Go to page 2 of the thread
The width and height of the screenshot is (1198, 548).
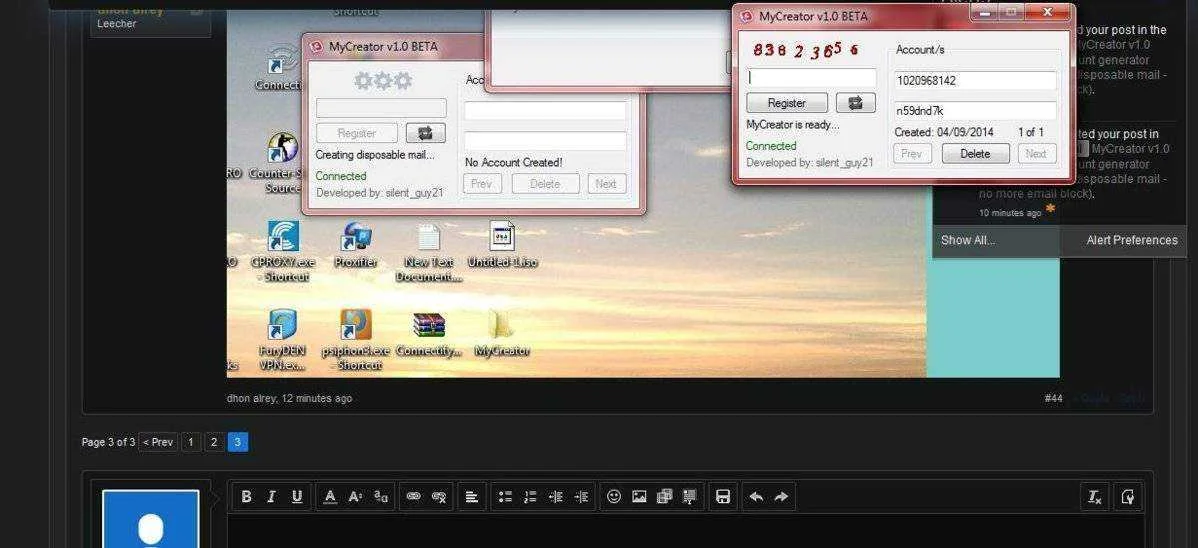[x=214, y=442]
